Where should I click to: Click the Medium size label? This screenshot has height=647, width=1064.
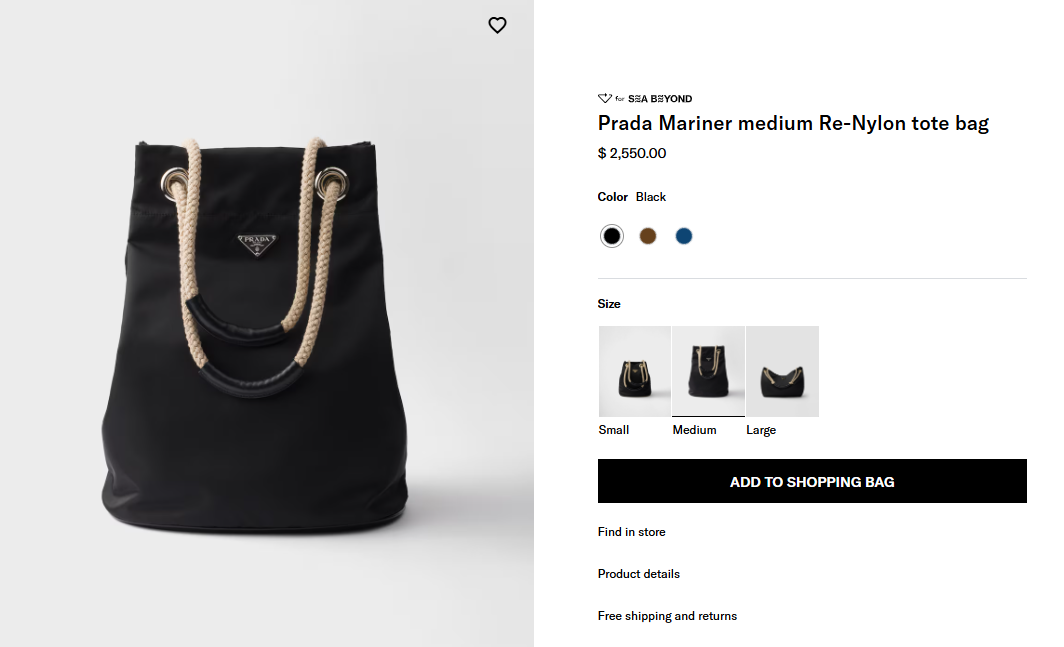click(694, 430)
